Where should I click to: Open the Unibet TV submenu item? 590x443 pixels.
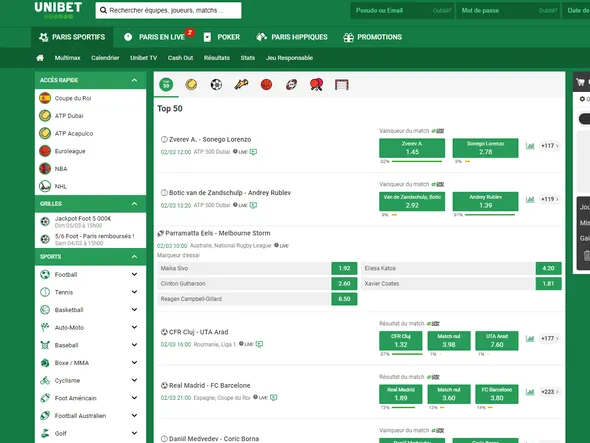click(143, 58)
